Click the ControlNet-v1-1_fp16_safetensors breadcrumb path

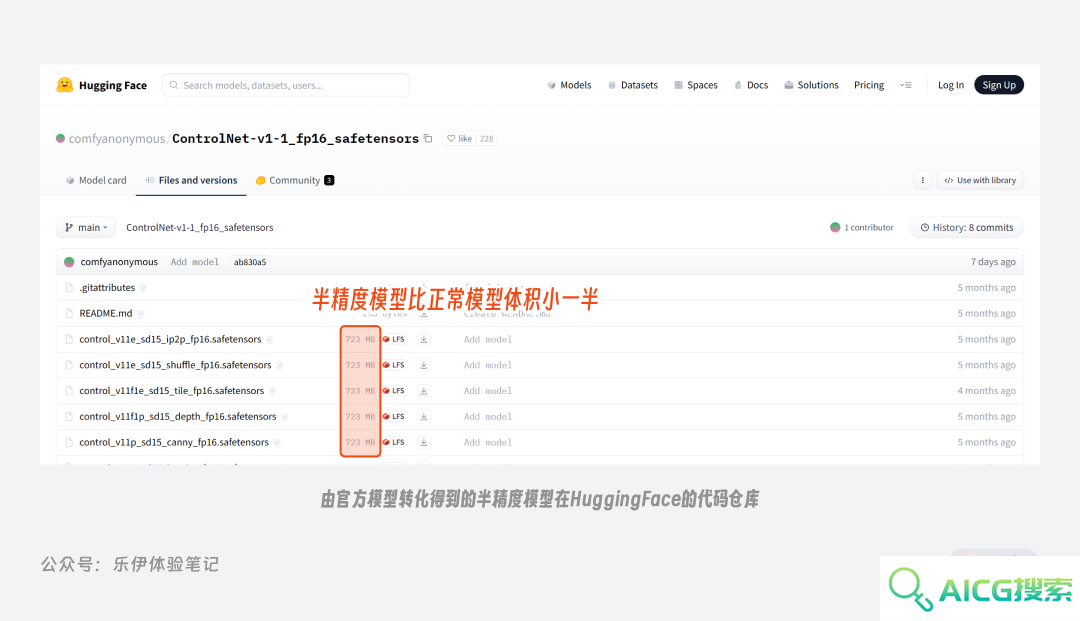(200, 228)
